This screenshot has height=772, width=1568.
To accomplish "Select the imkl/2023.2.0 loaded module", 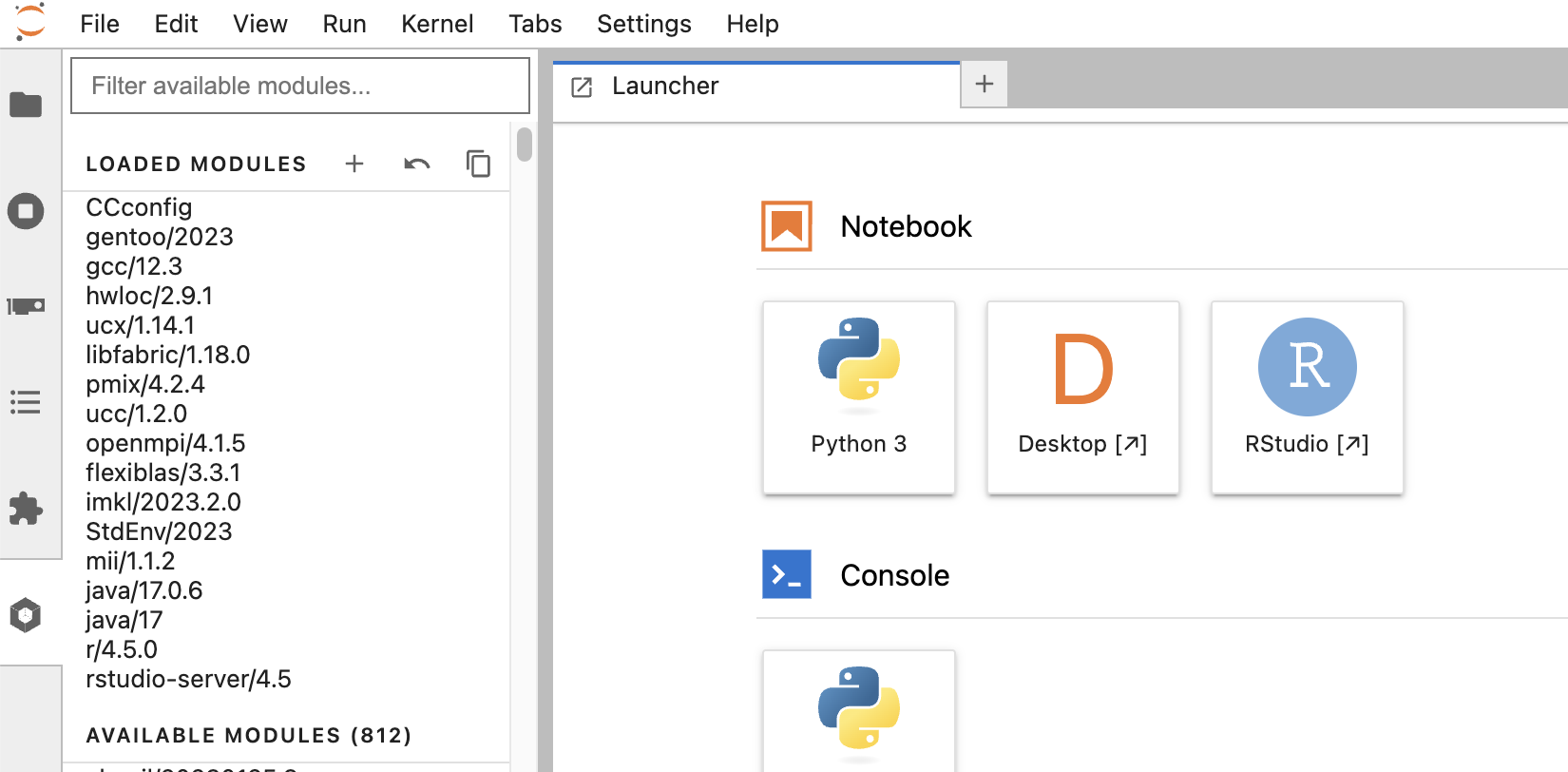I will pos(163,502).
